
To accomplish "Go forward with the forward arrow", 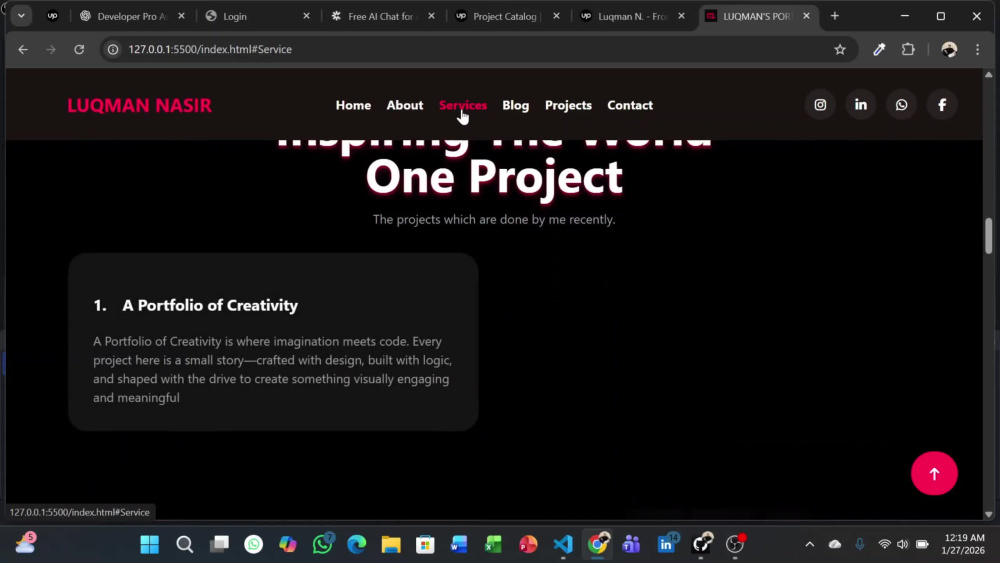I will 51,49.
